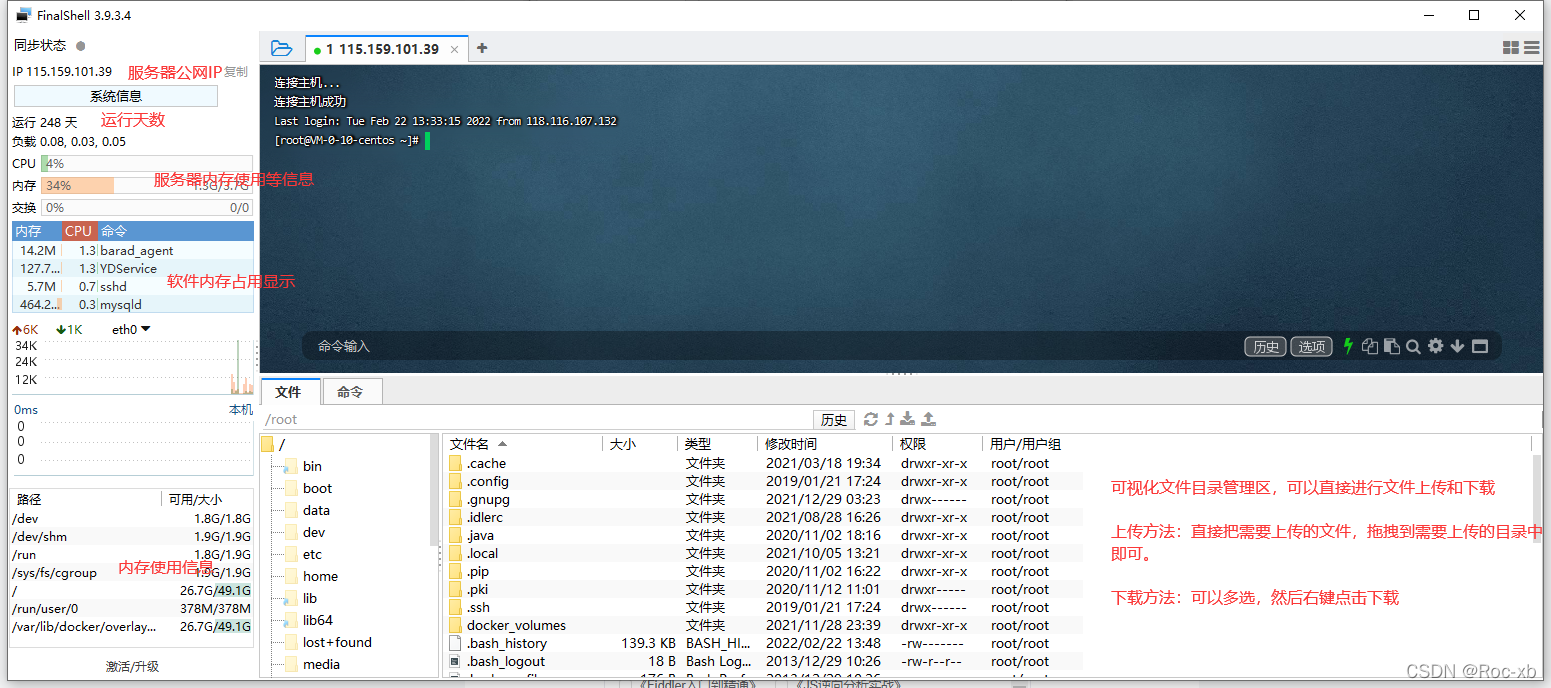Select the boot folder in tree

pos(308,488)
